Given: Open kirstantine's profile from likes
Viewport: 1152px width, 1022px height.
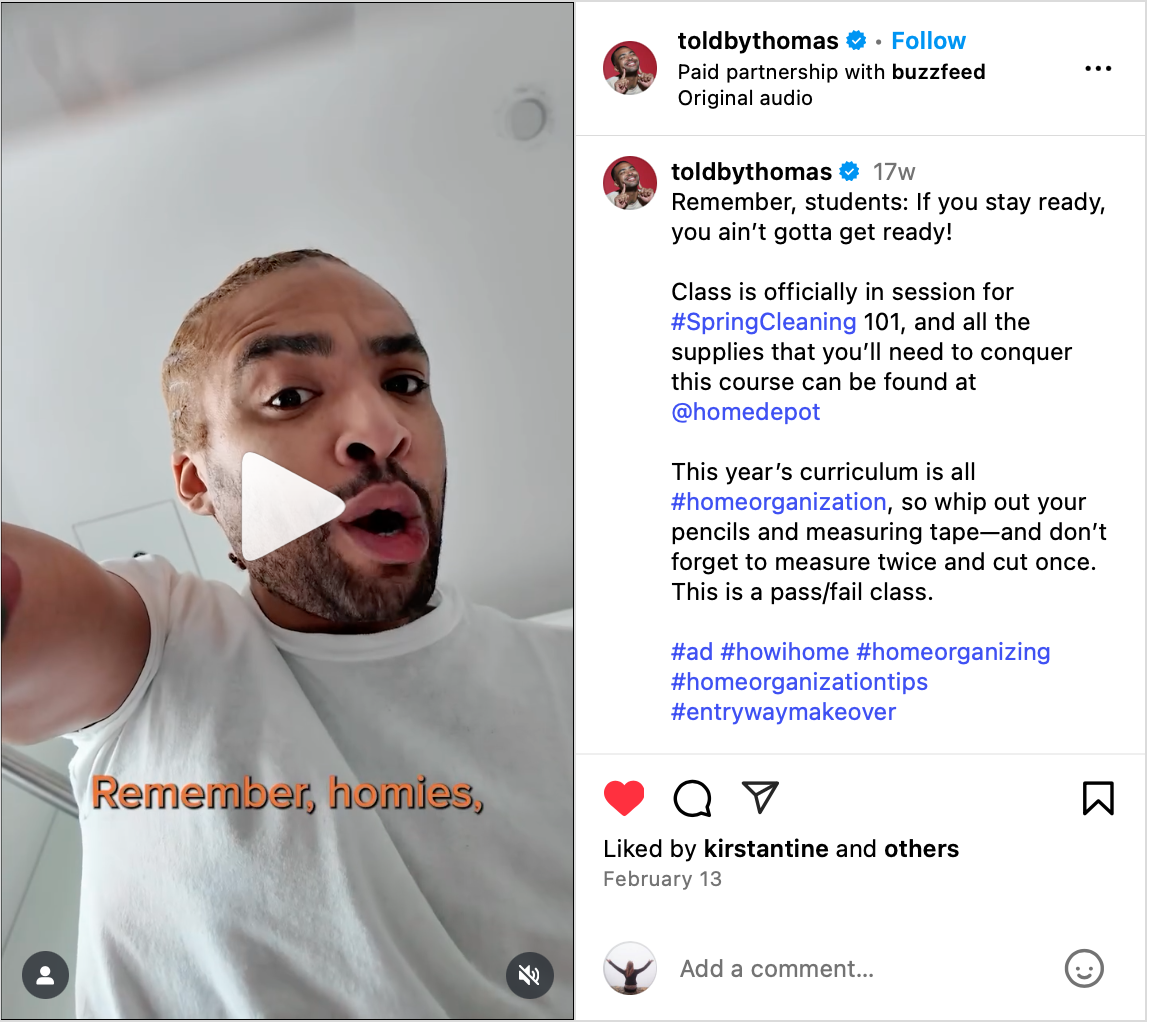Looking at the screenshot, I should [x=766, y=849].
